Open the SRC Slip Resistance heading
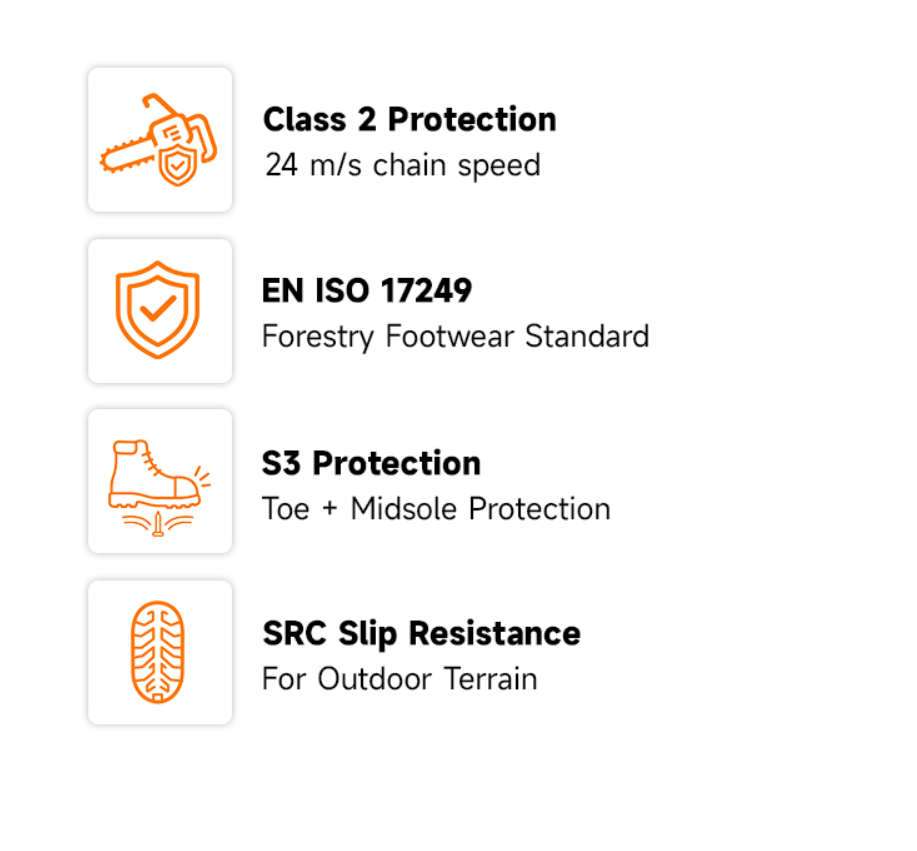This screenshot has width=917, height=851. coord(422,634)
